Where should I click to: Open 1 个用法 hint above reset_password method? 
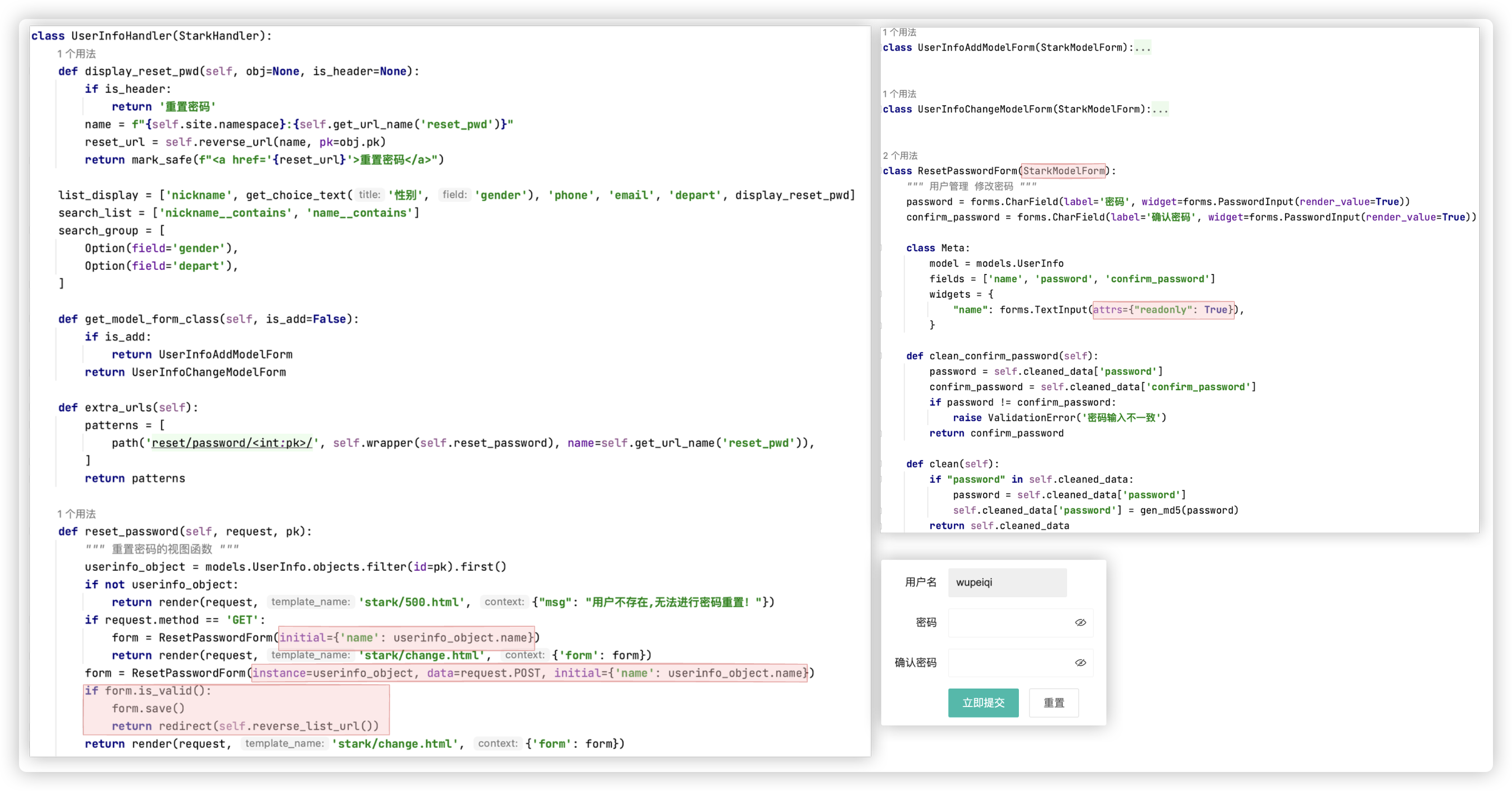click(77, 514)
